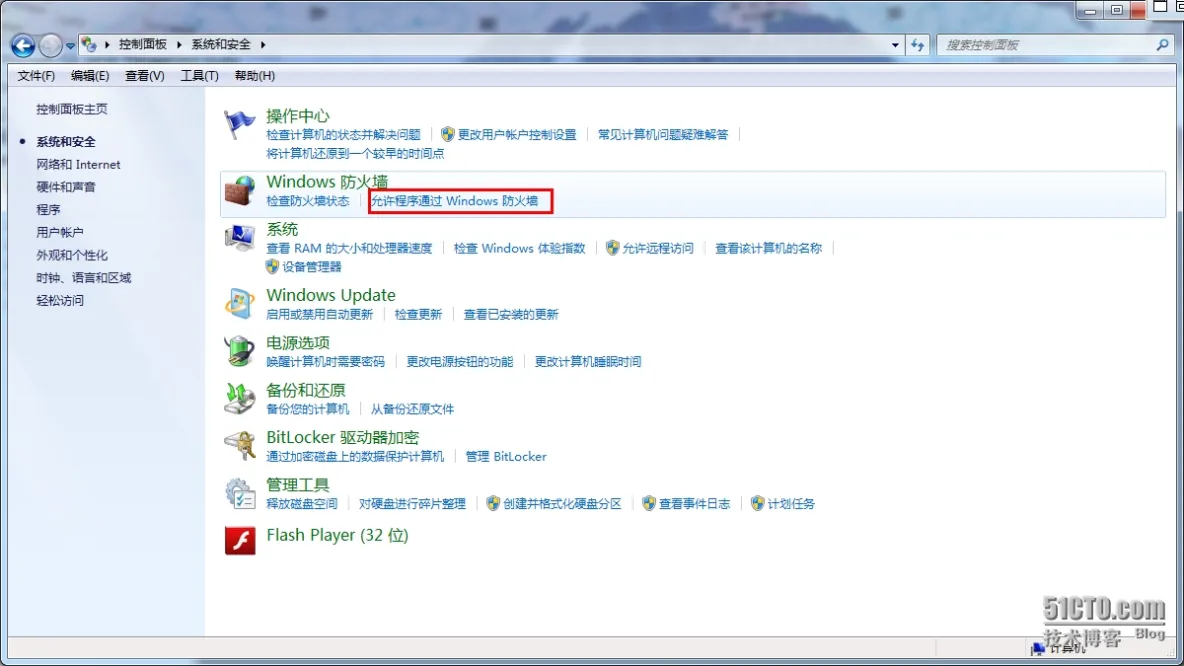Click the Backup and Restore icon

pos(239,399)
